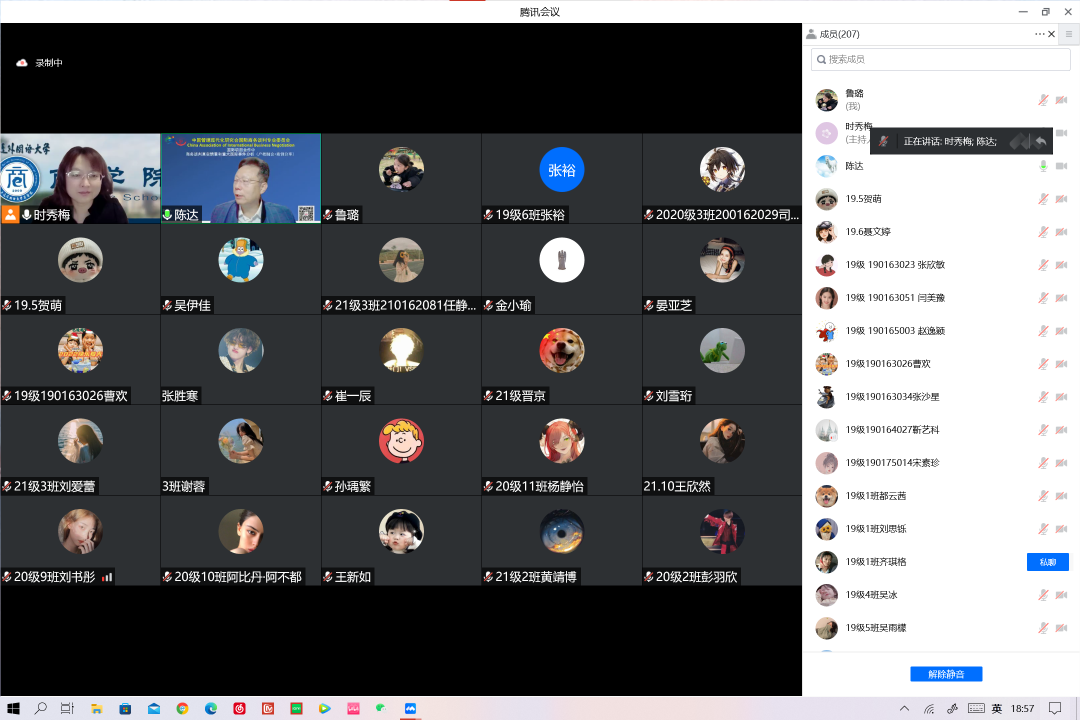The image size is (1080, 720).
Task: Click 张裕's blue avatar in video grid
Action: pyautogui.click(x=561, y=170)
